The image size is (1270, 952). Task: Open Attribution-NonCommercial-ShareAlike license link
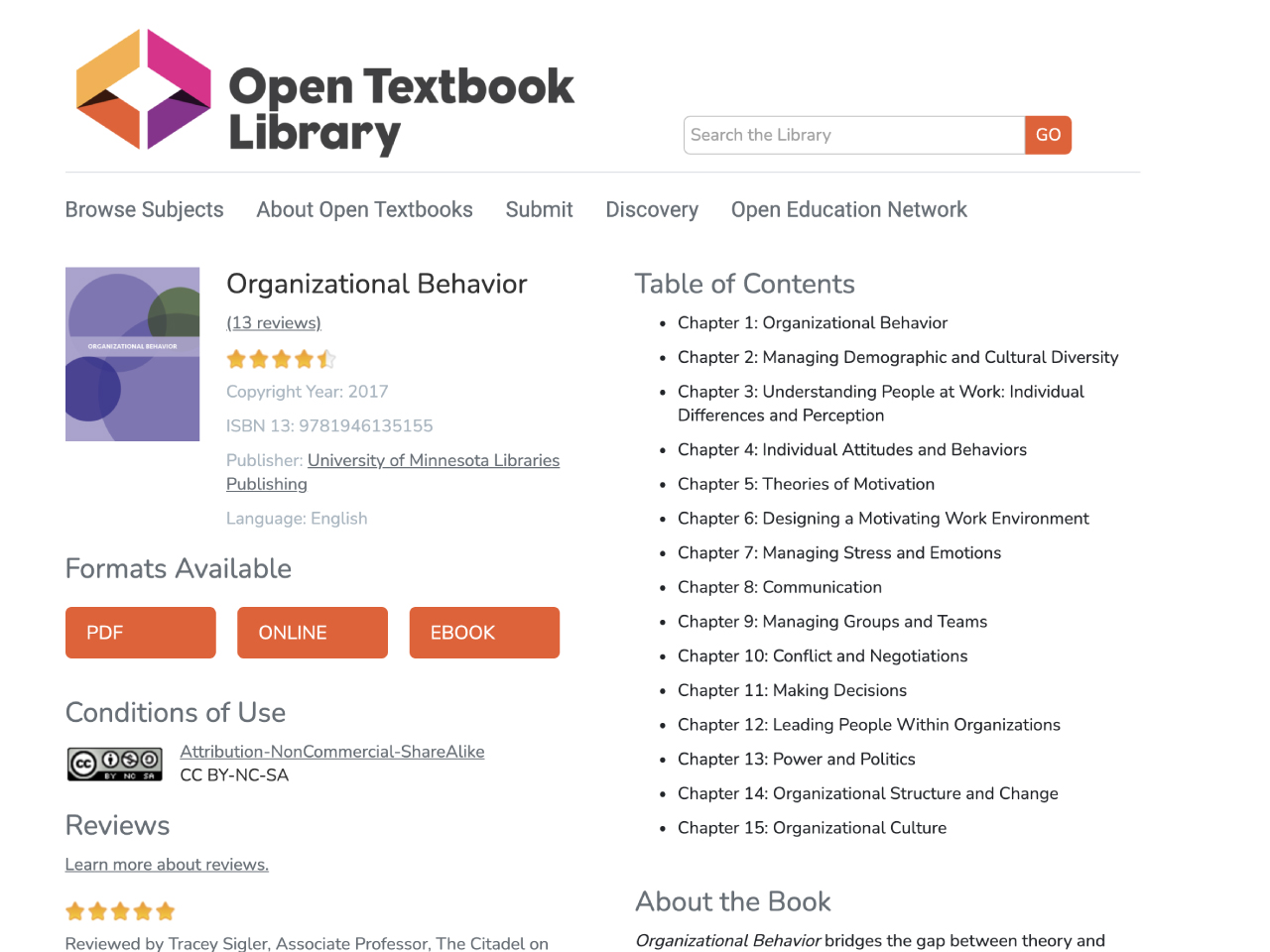(332, 752)
